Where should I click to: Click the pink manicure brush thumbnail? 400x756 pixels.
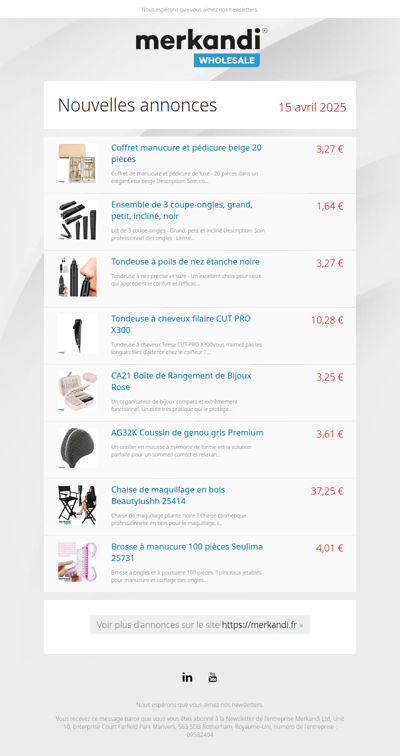point(78,562)
